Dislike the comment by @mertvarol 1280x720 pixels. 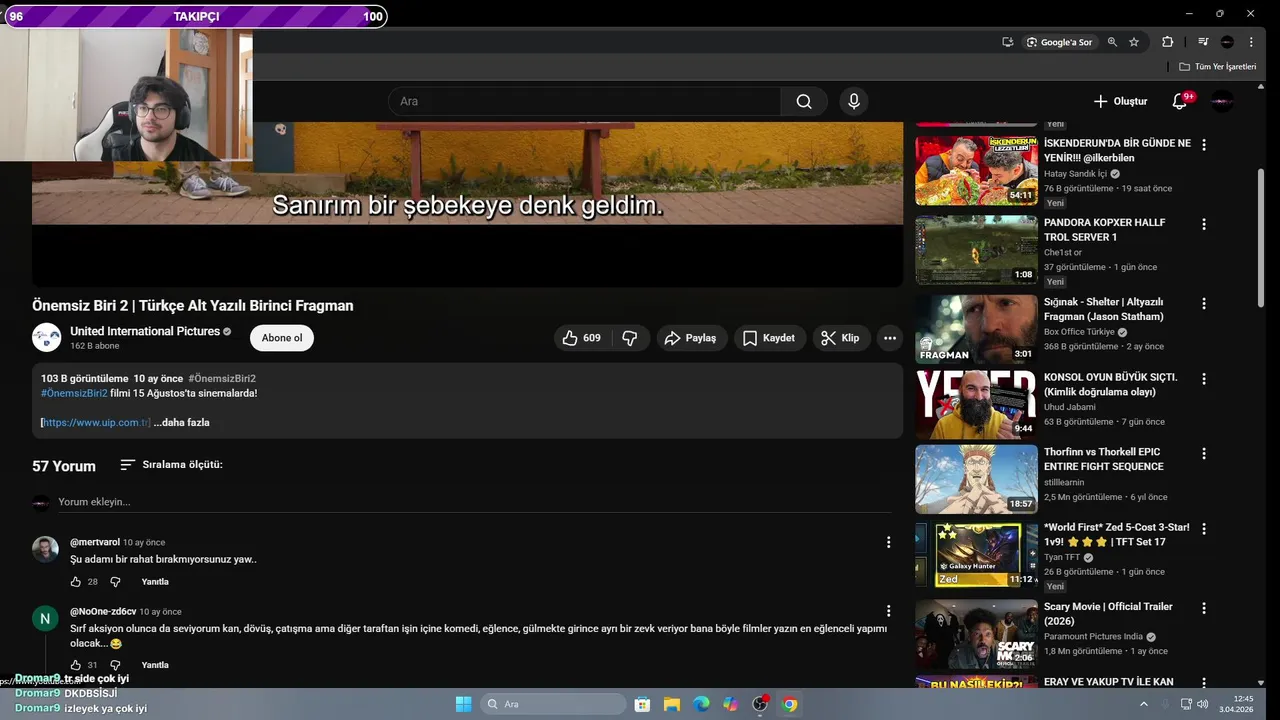[115, 582]
